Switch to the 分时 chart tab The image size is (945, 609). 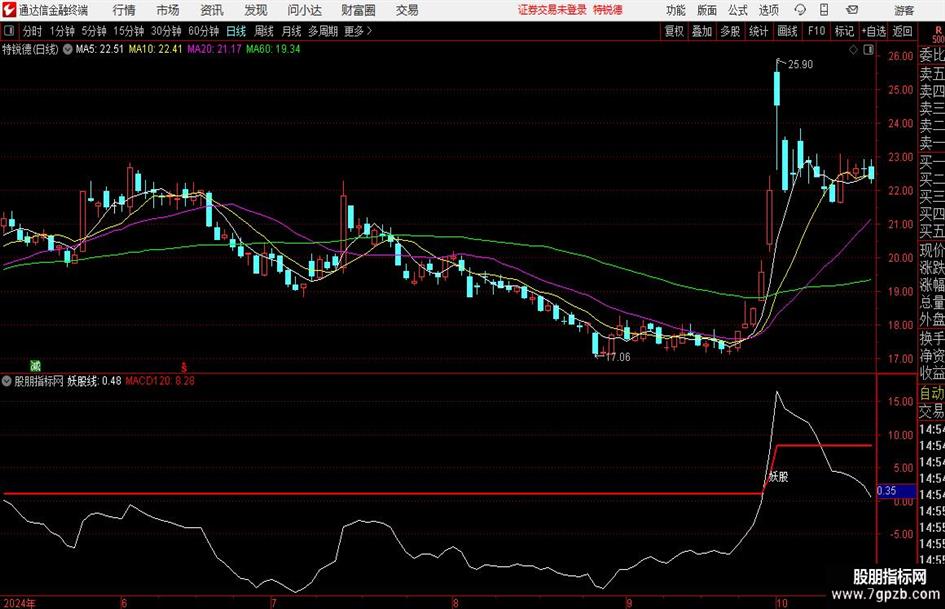[x=33, y=31]
